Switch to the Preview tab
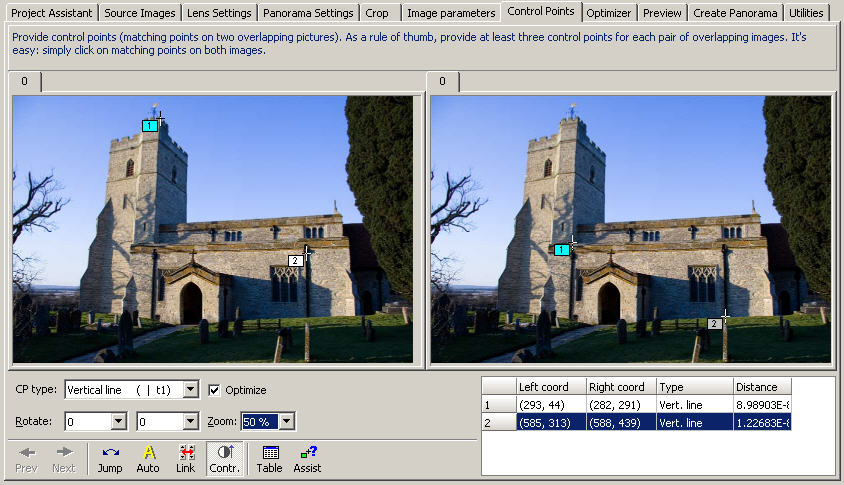This screenshot has height=485, width=844. pos(663,13)
